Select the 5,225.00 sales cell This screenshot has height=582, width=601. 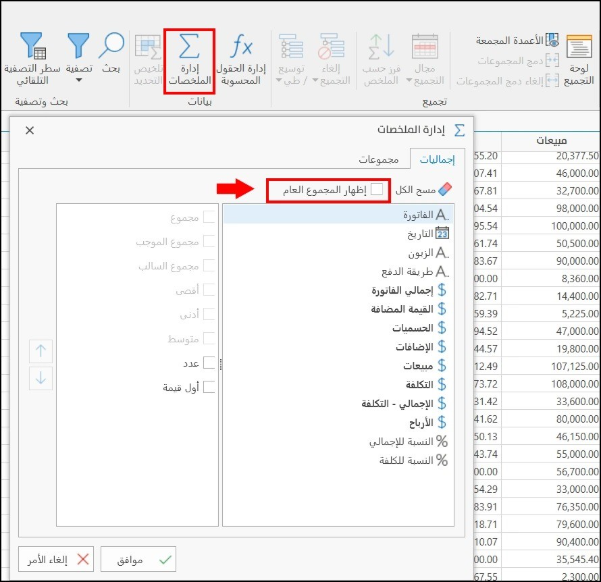(x=551, y=314)
